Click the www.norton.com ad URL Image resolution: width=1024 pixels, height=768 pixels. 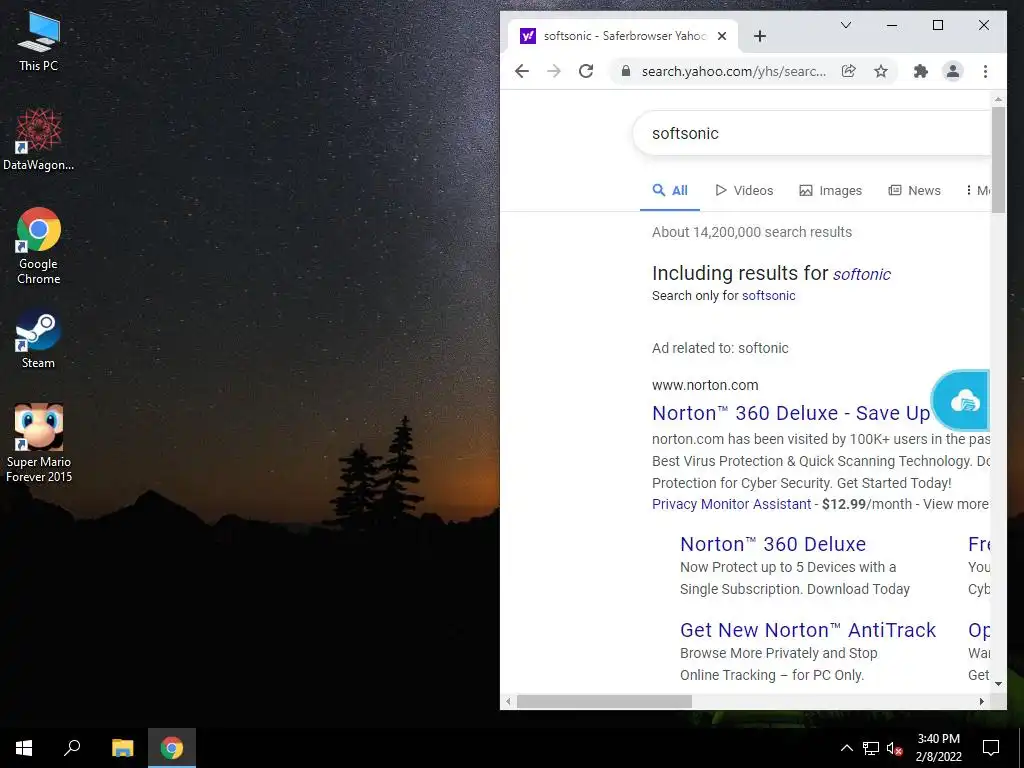705,385
